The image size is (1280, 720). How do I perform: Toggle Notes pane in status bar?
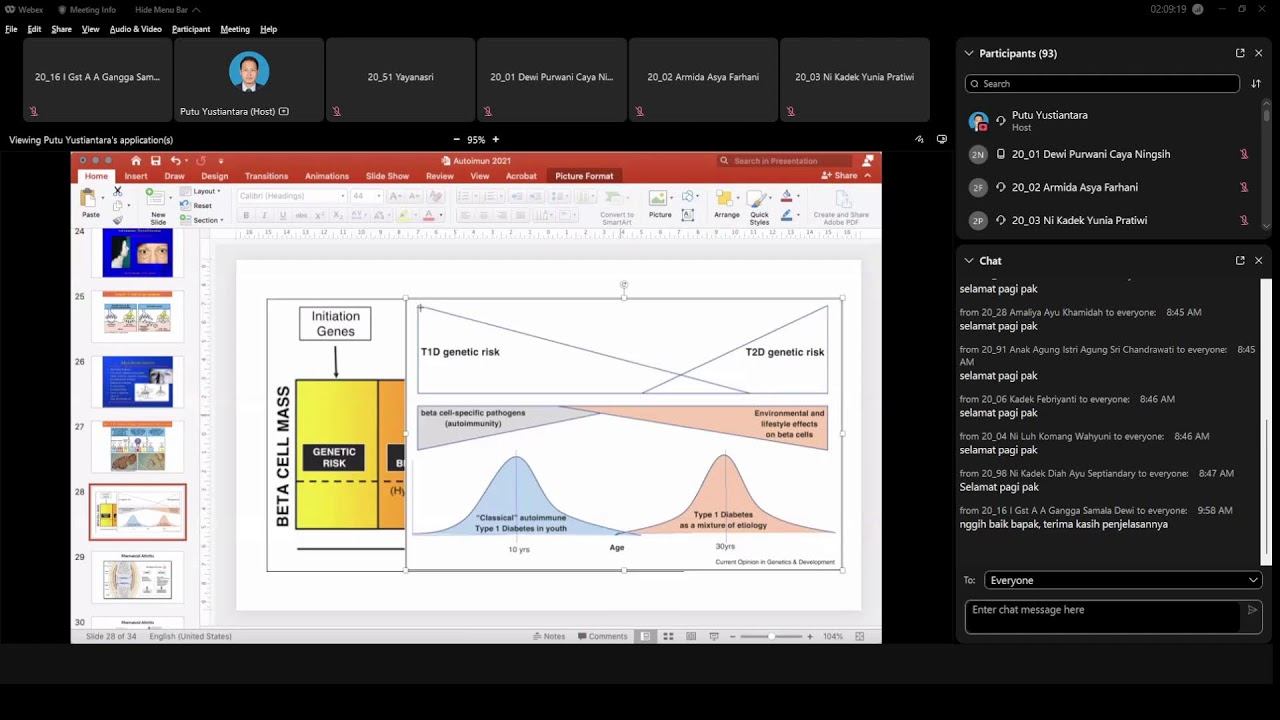pyautogui.click(x=549, y=636)
